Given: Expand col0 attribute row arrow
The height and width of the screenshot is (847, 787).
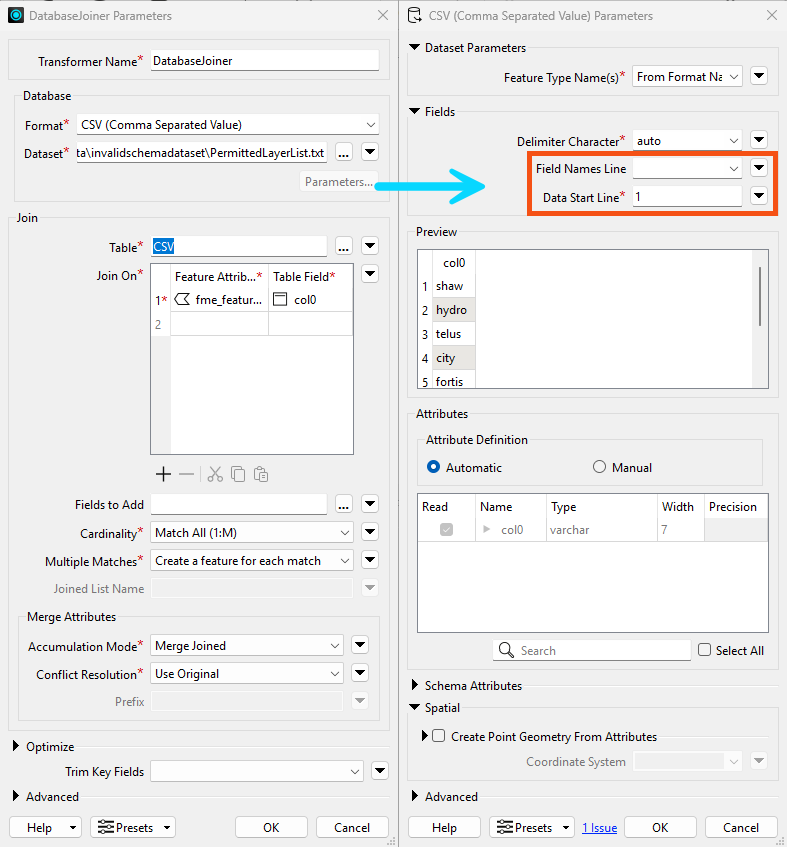Looking at the screenshot, I should pyautogui.click(x=486, y=529).
